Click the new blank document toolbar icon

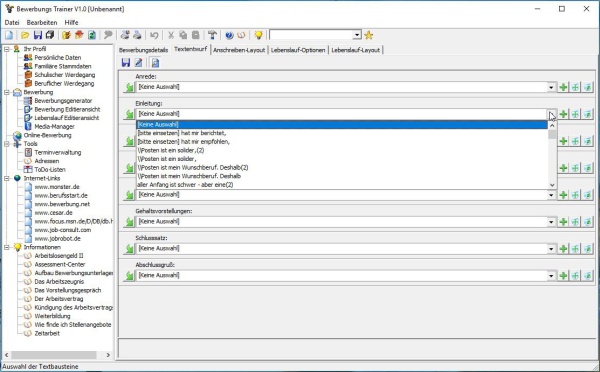[9, 35]
